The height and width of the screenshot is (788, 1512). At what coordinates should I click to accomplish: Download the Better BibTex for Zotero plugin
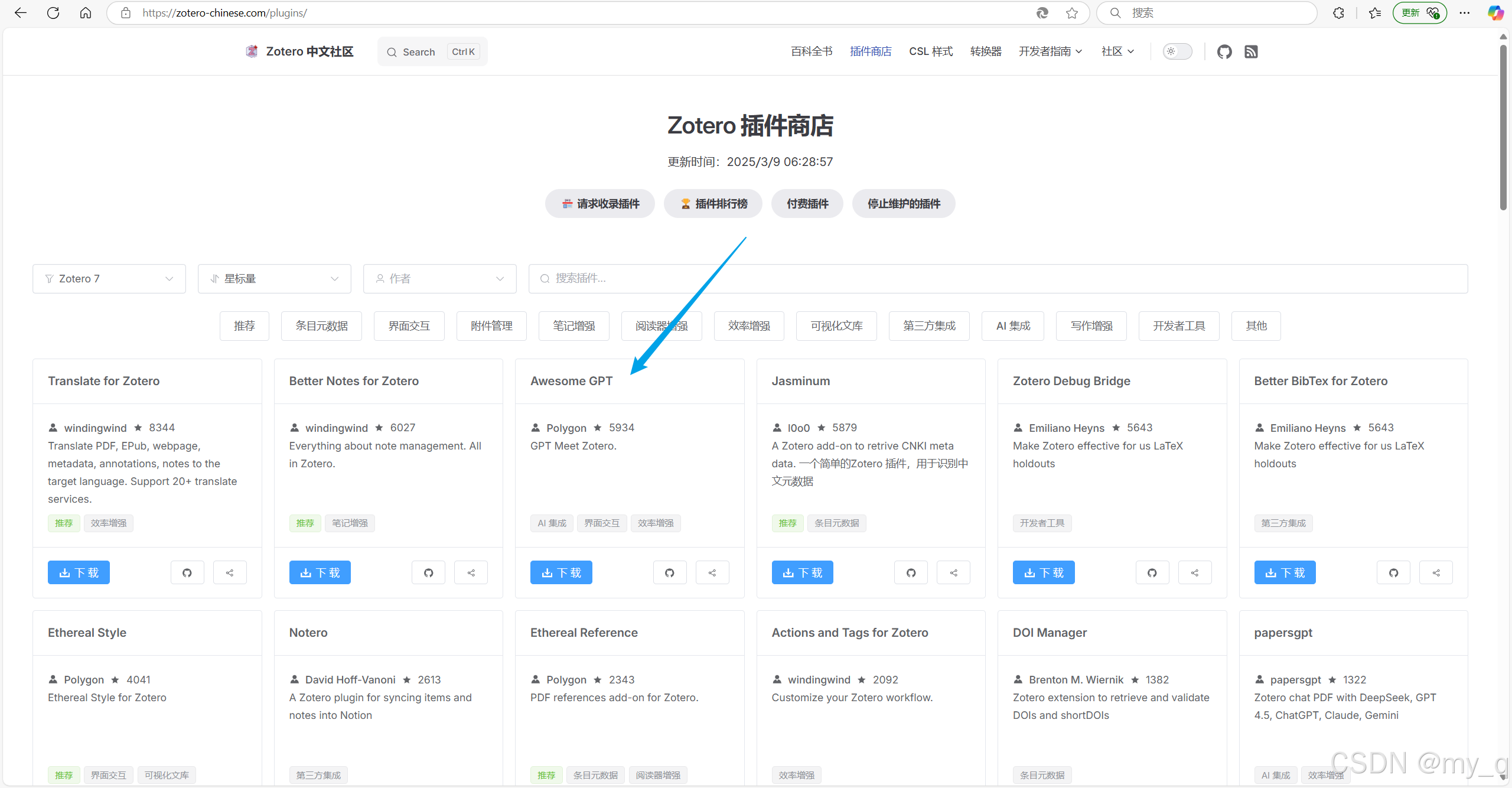pos(1285,572)
